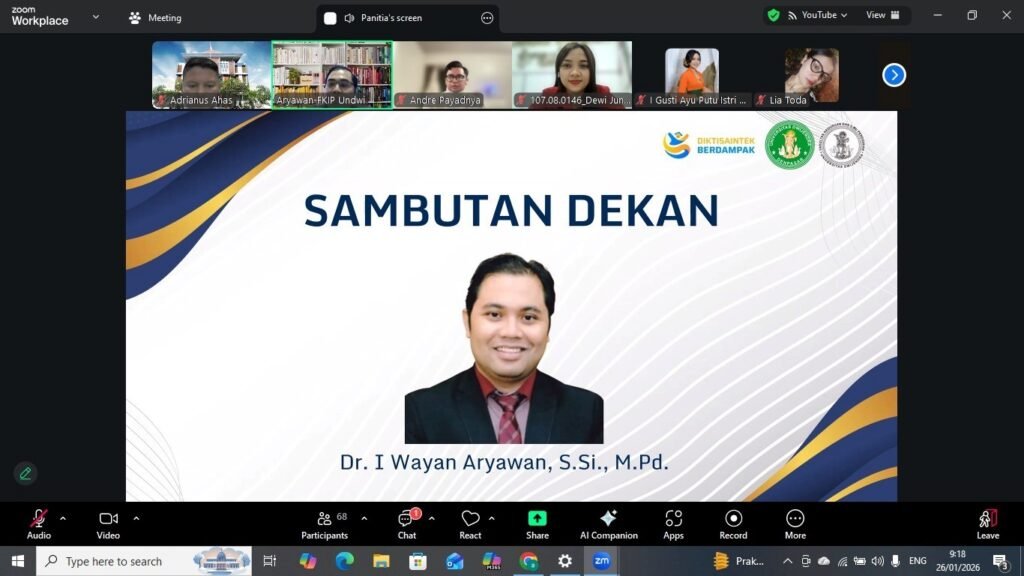Select Andre Payadnya's video thumbnail

(x=453, y=74)
